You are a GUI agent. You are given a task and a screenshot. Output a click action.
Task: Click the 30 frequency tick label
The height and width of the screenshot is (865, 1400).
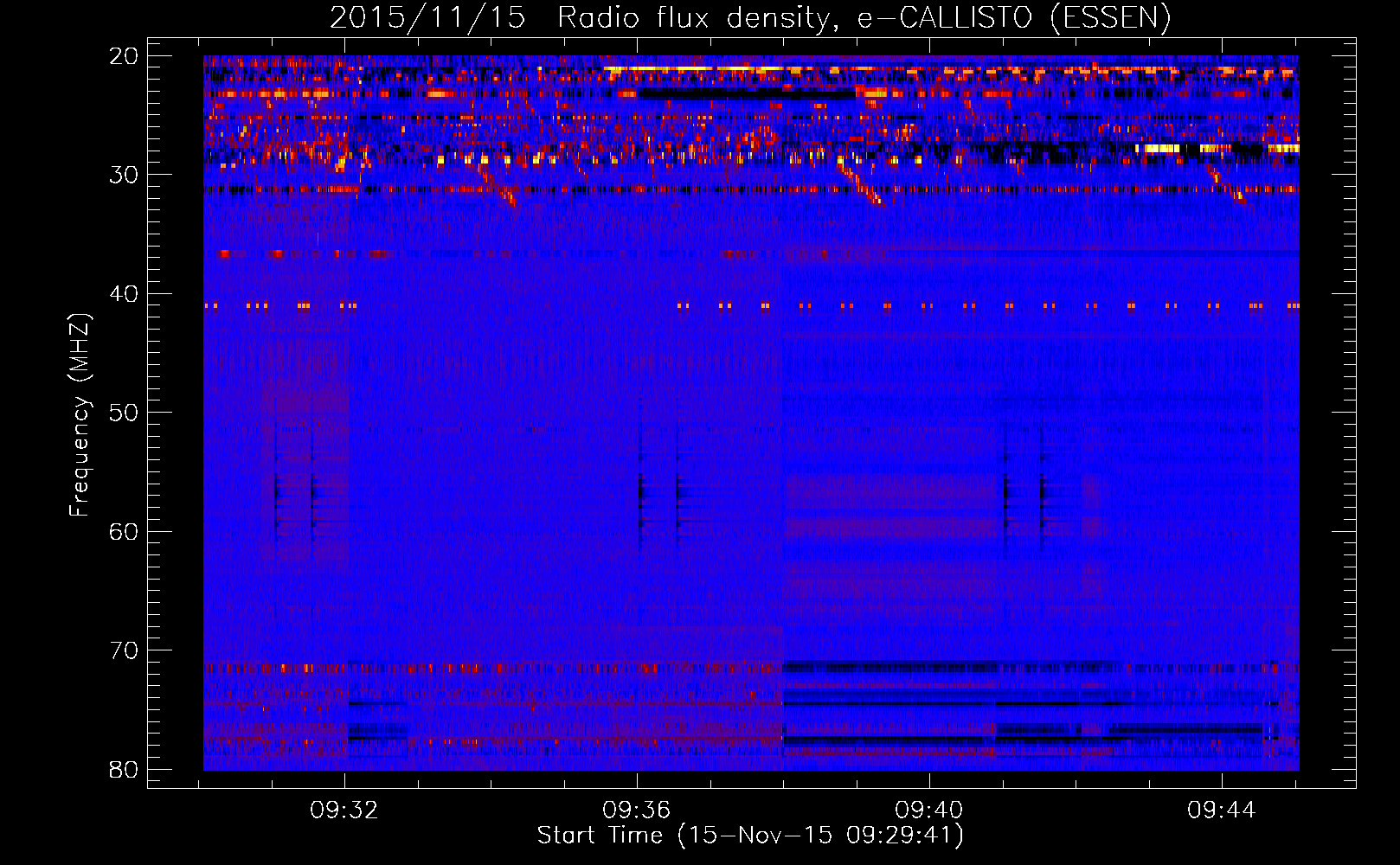[x=125, y=175]
